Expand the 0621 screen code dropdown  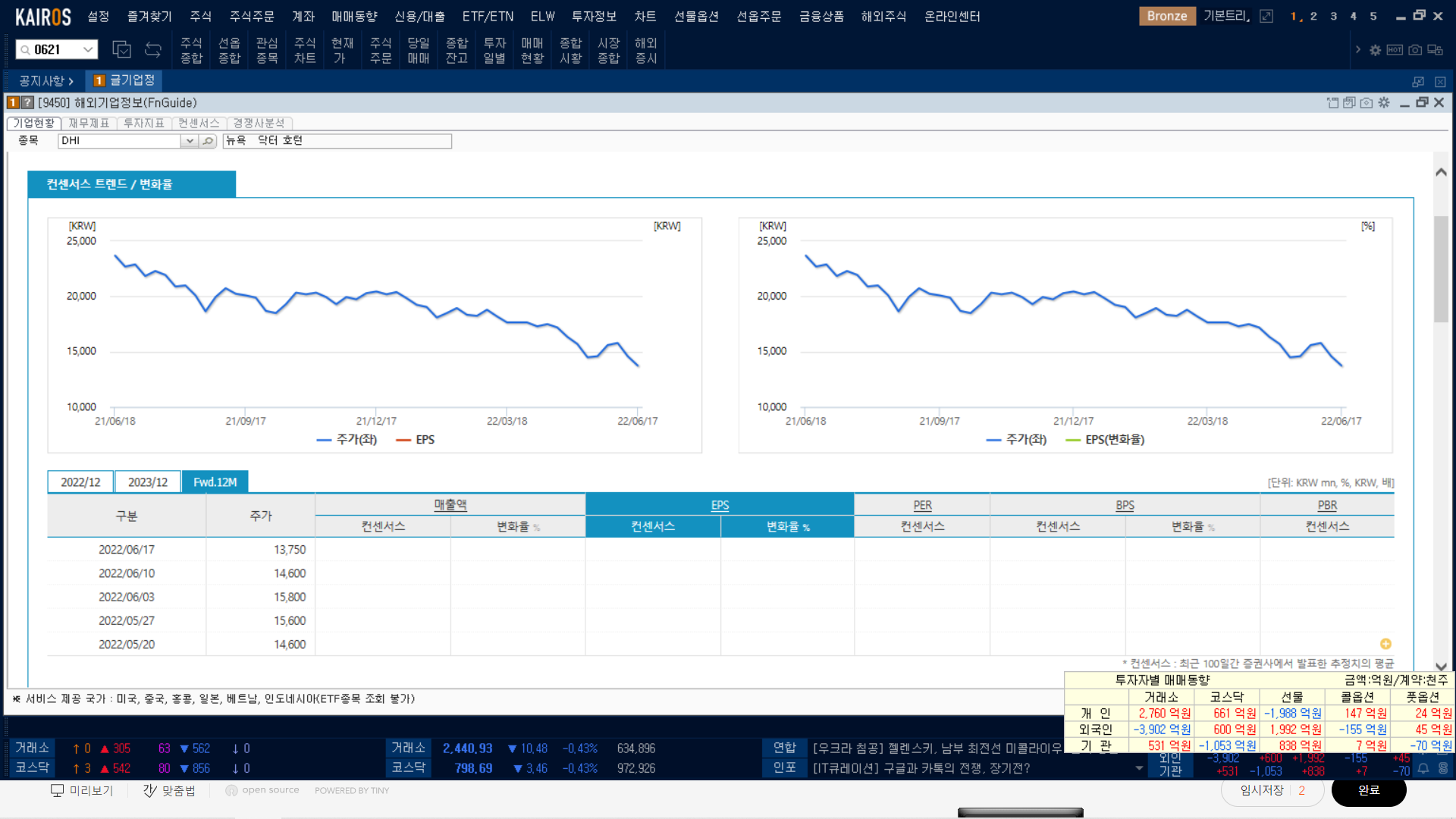tap(88, 50)
